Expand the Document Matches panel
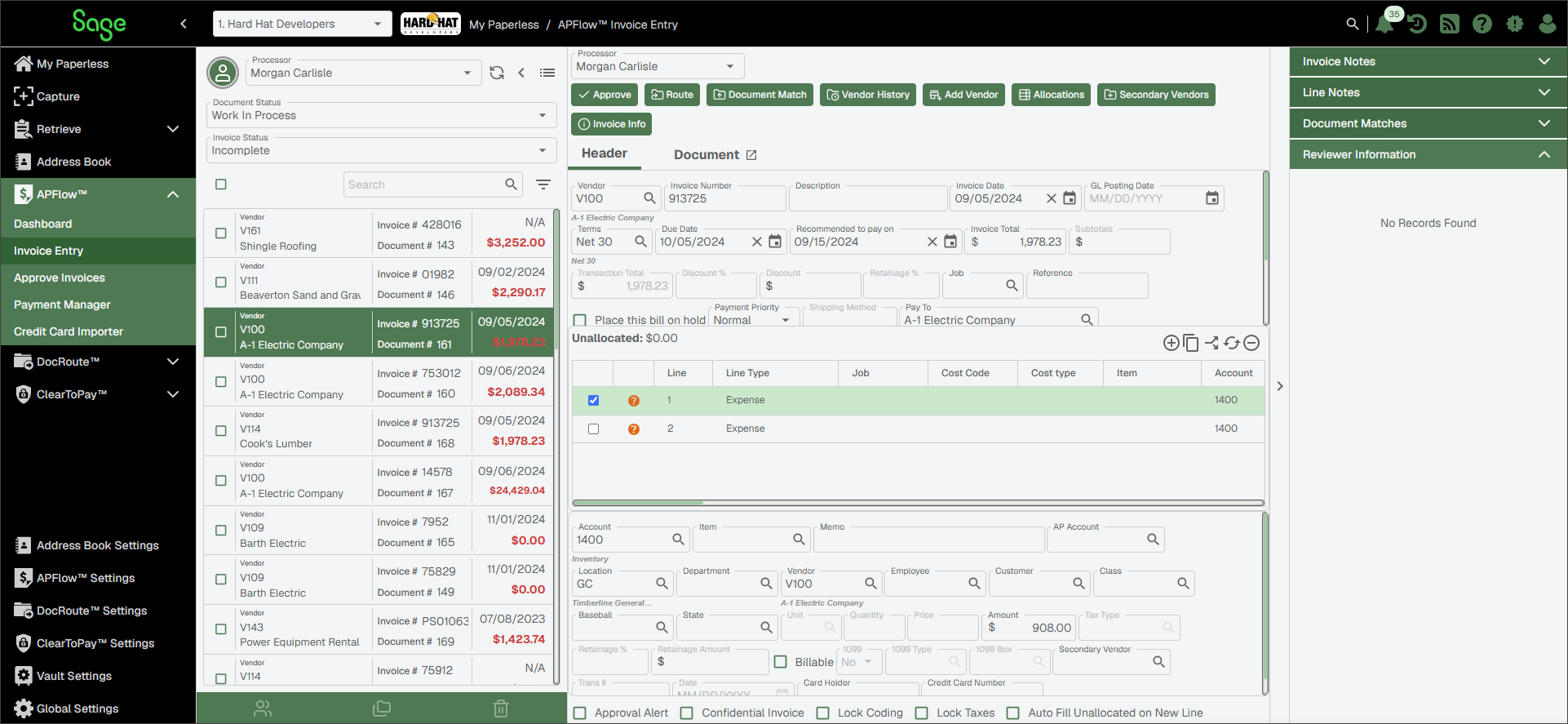 point(1428,123)
